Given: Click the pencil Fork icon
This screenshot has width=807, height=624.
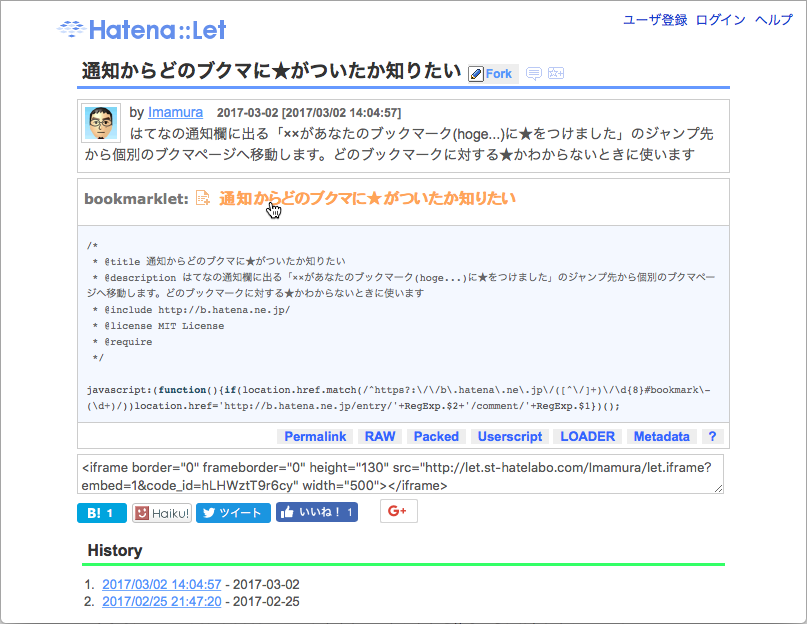Looking at the screenshot, I should pyautogui.click(x=476, y=74).
